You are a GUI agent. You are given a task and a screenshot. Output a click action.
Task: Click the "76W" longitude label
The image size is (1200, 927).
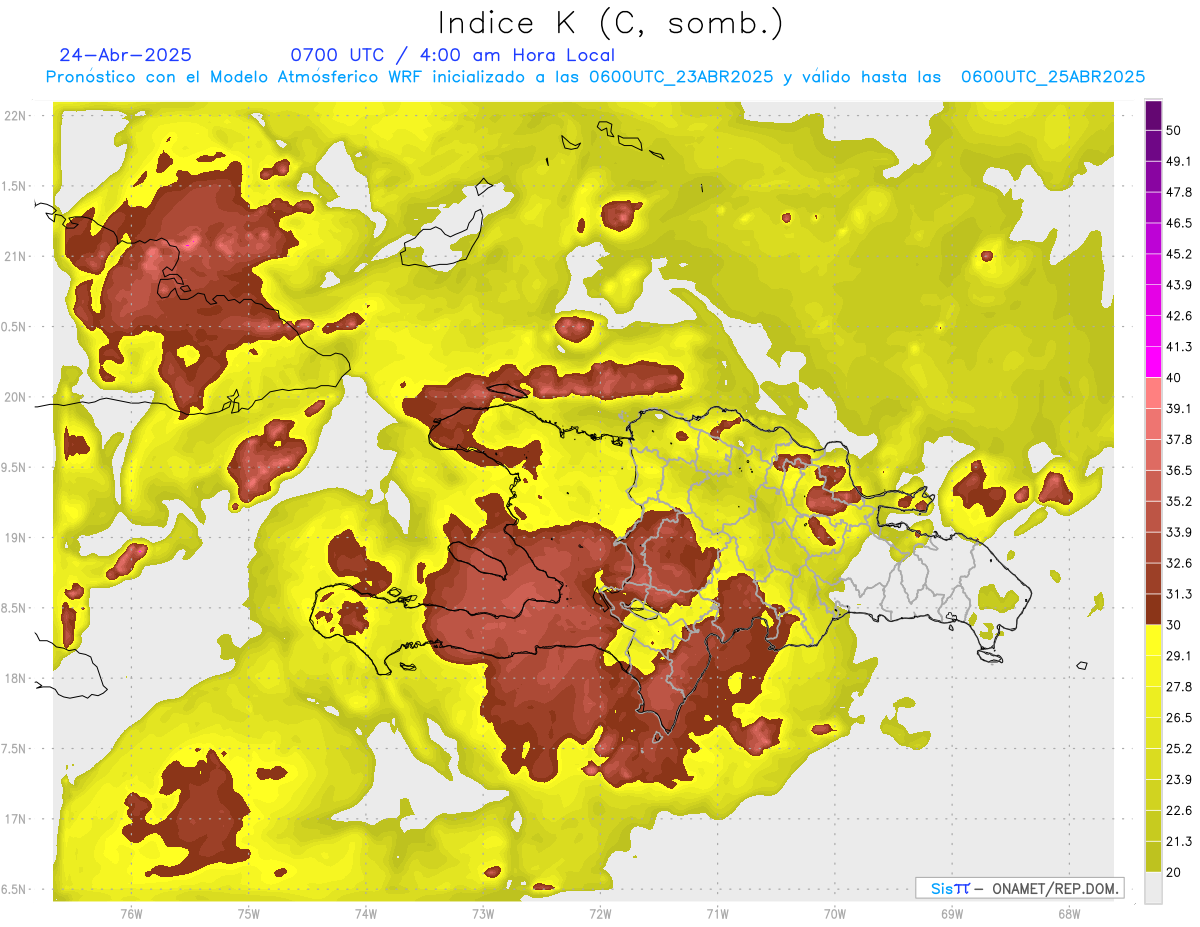pos(131,914)
